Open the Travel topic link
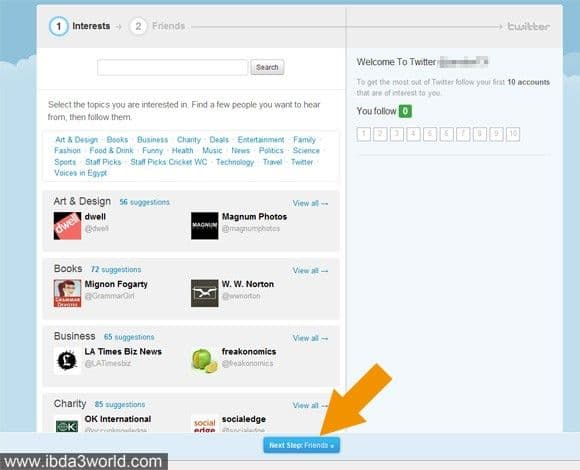The height and width of the screenshot is (470, 580). coord(273,162)
